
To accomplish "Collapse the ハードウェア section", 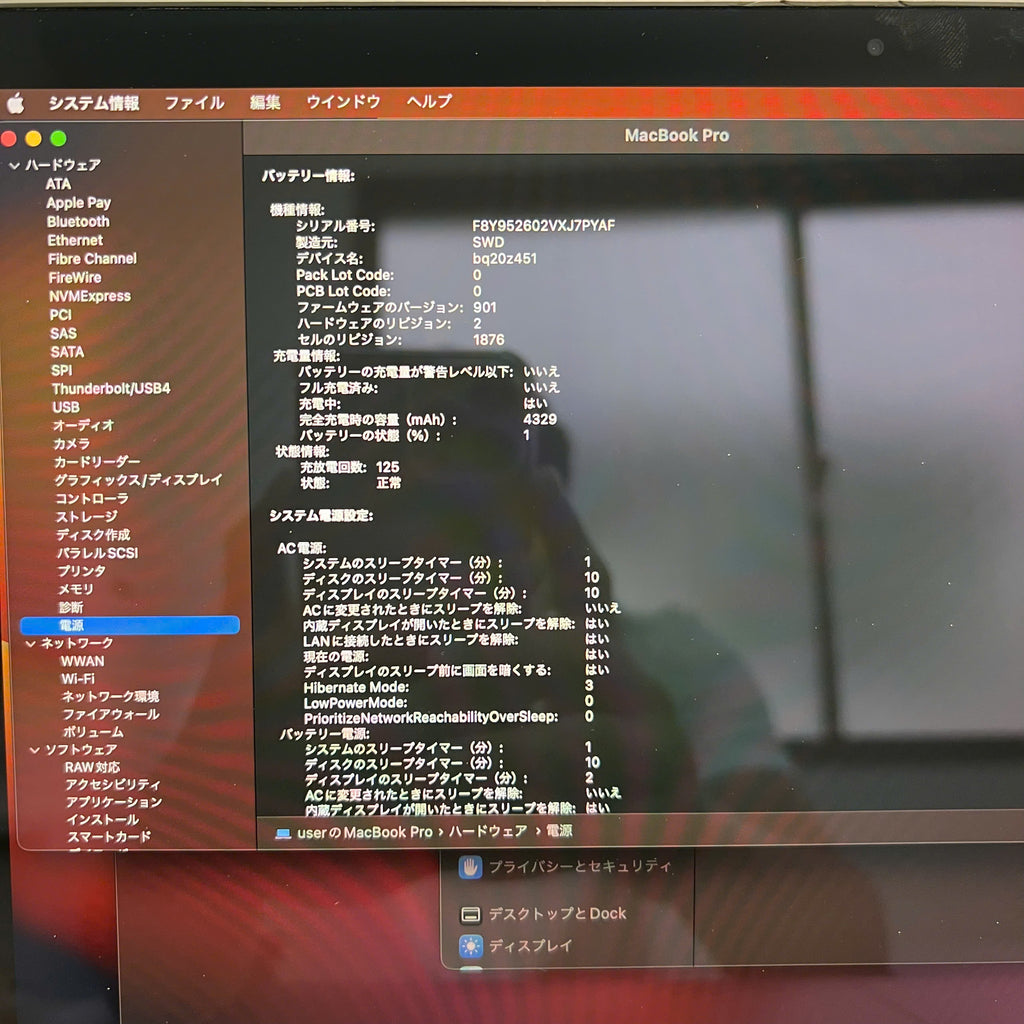I will coord(14,166).
